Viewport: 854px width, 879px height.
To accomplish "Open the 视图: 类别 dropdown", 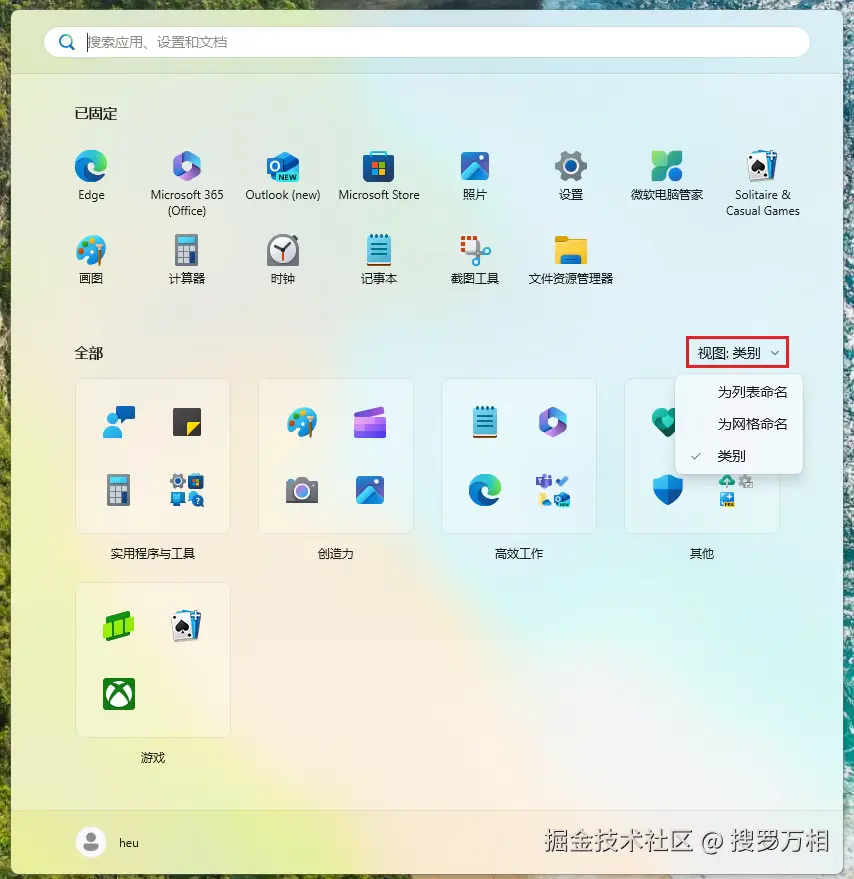I will pyautogui.click(x=737, y=353).
